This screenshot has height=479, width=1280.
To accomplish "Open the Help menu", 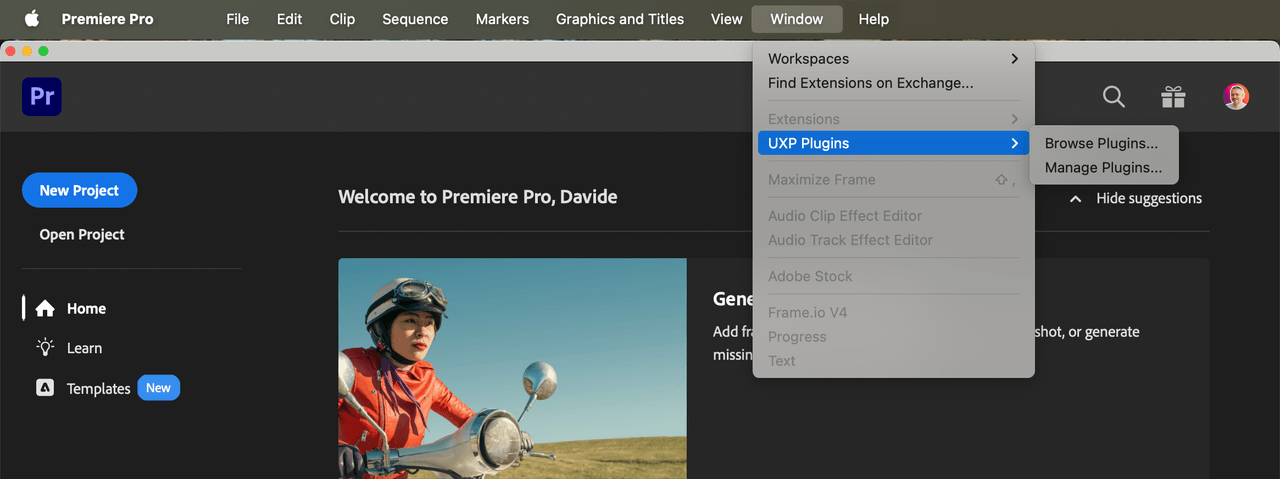I will (874, 19).
